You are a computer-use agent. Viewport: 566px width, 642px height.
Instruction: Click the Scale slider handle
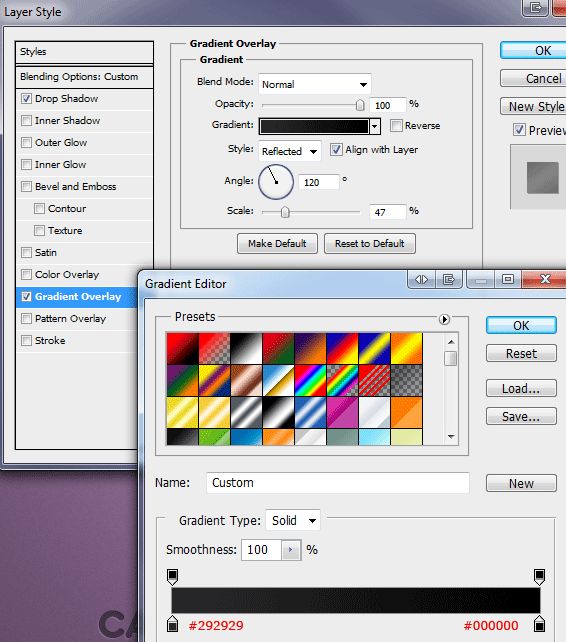[285, 212]
